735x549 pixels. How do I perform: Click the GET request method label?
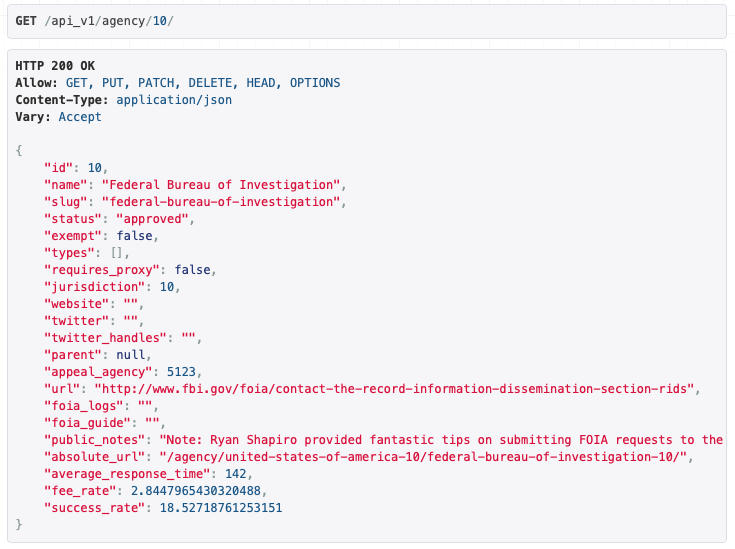(x=26, y=21)
